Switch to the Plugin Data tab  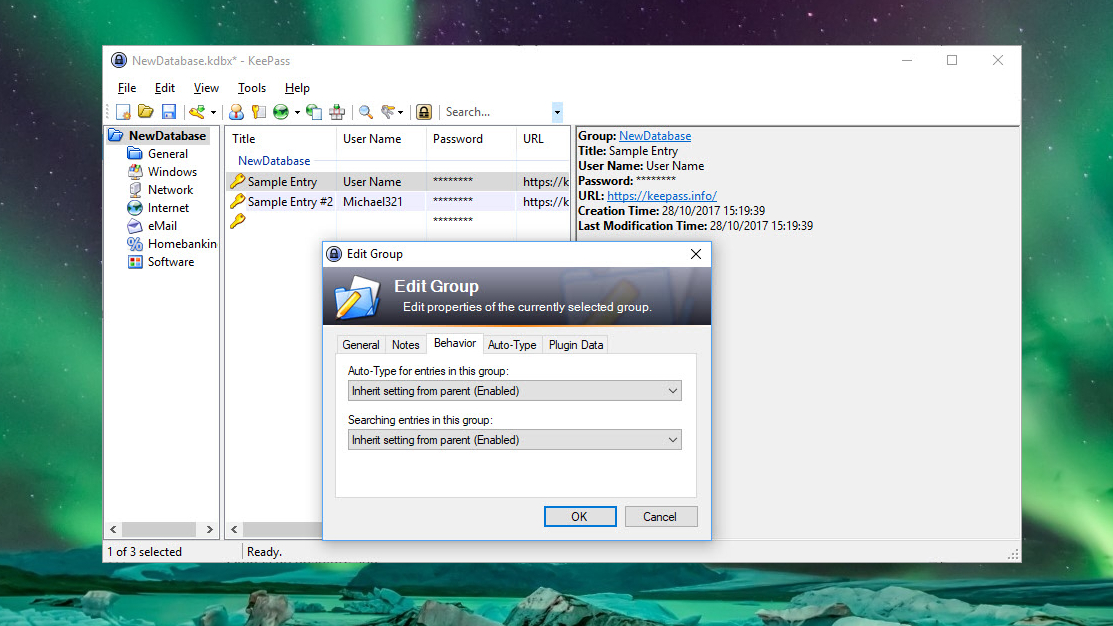(x=576, y=345)
